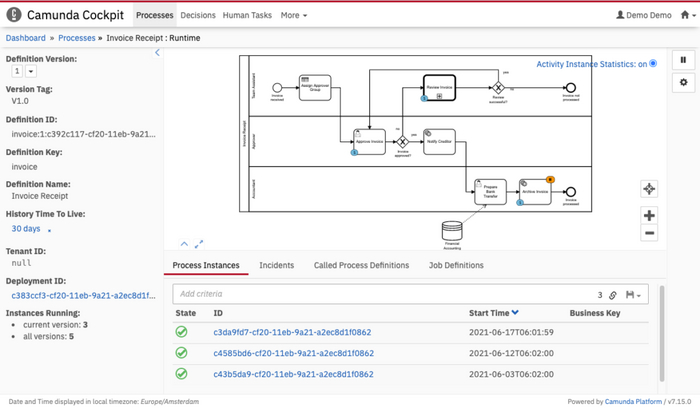
Task: Click the pause/suspend process definition icon
Action: (683, 60)
